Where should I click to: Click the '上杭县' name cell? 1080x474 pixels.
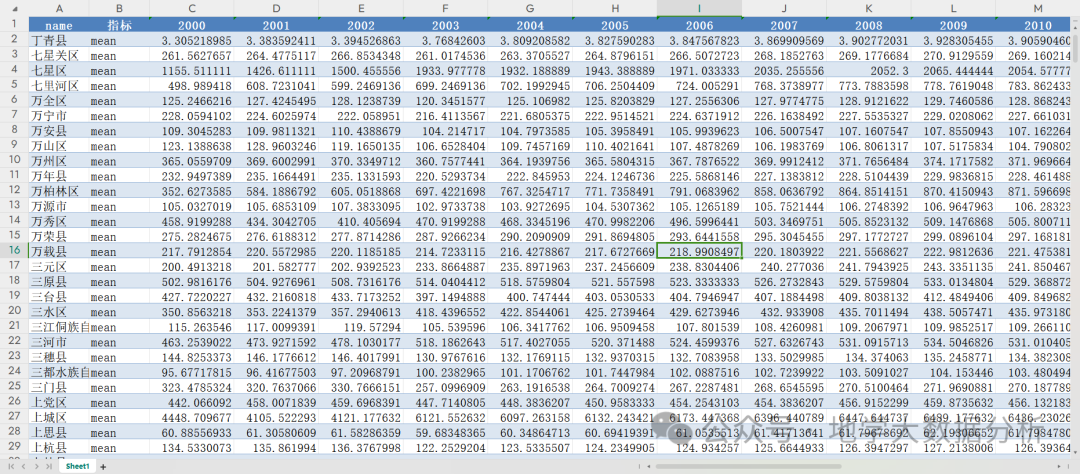(x=59, y=446)
